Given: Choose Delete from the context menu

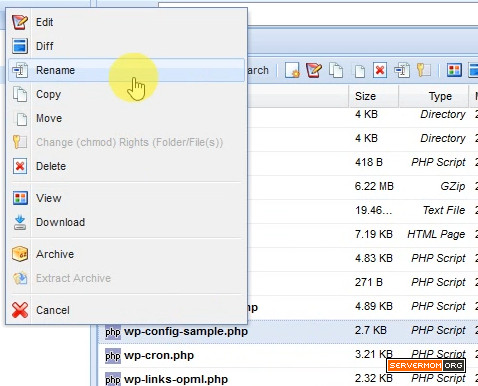Looking at the screenshot, I should (x=126, y=166).
